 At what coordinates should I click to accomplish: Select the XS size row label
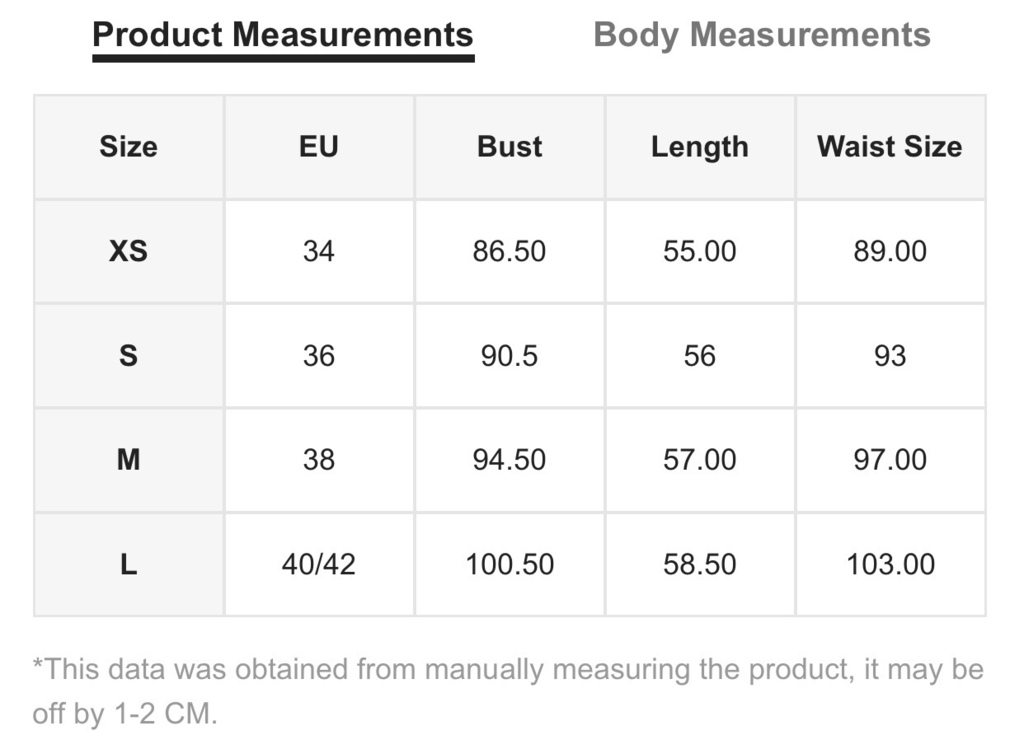(129, 251)
